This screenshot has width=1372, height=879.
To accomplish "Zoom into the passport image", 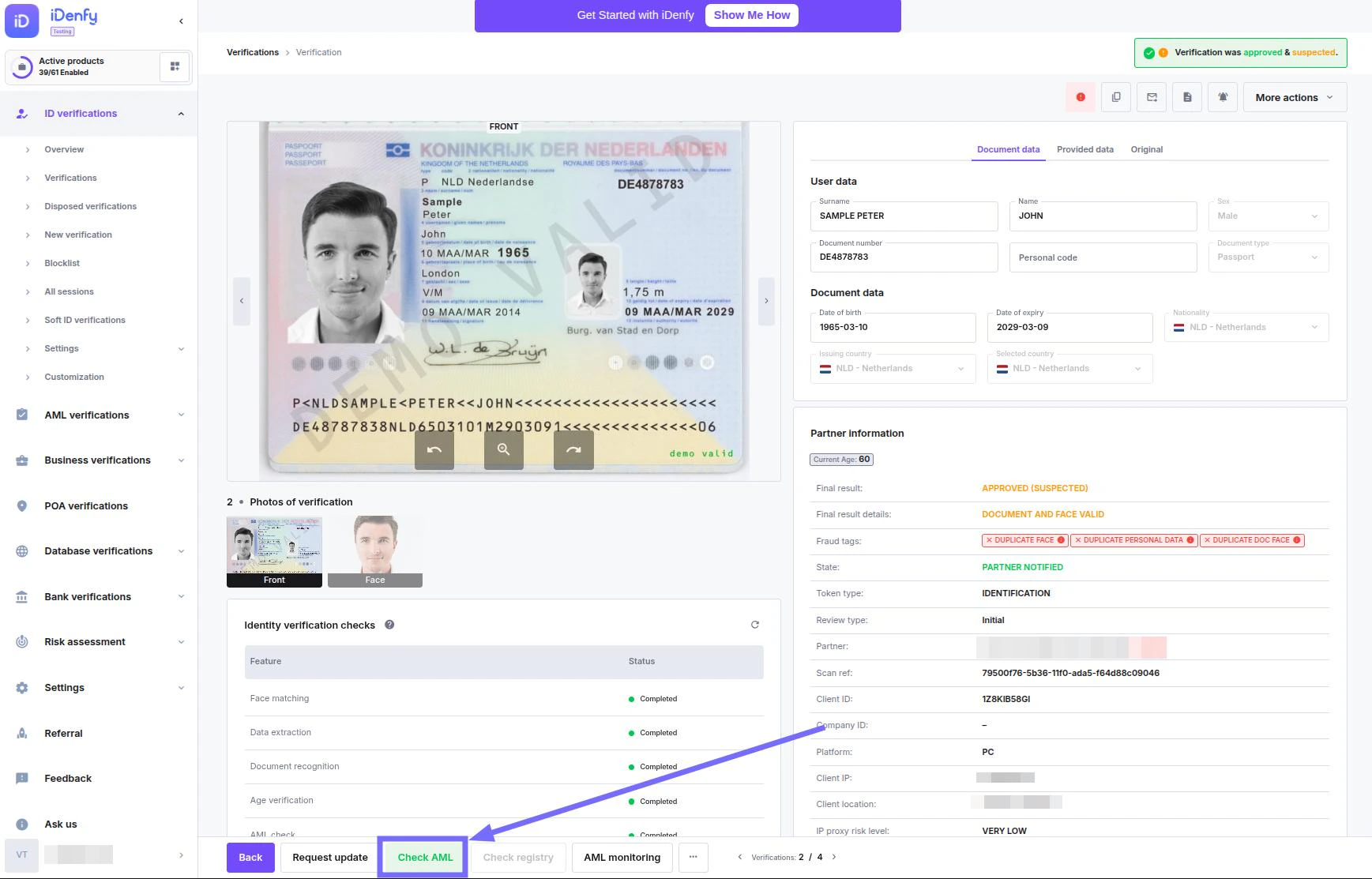I will (504, 449).
